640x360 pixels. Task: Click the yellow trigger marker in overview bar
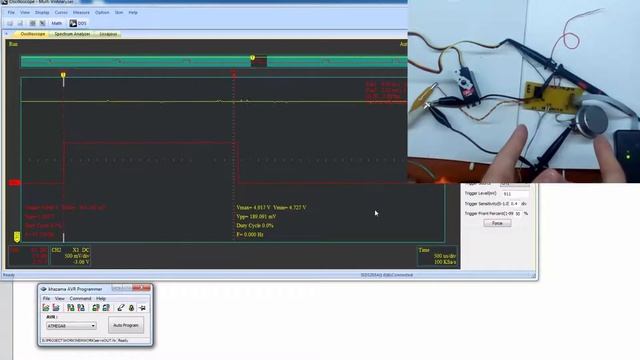(x=253, y=58)
